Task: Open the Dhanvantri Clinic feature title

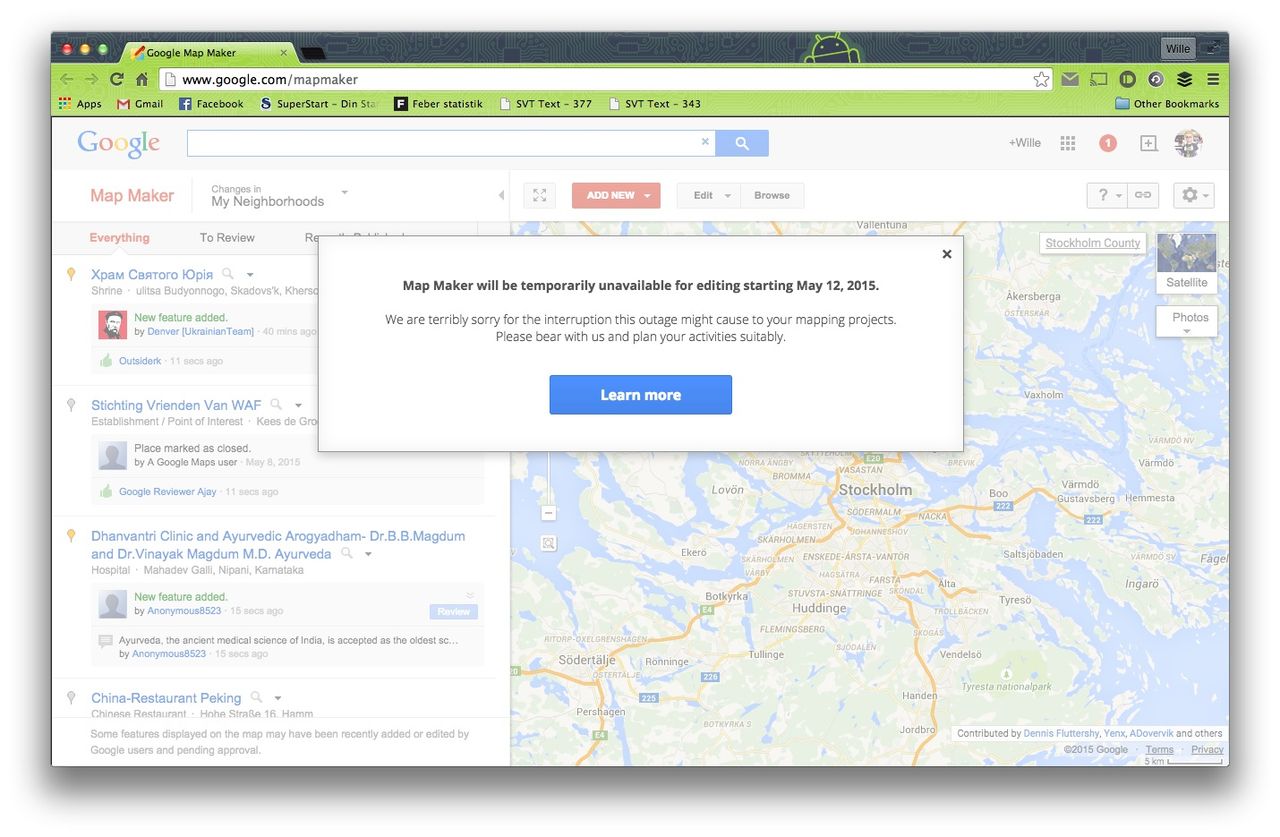Action: coord(278,545)
